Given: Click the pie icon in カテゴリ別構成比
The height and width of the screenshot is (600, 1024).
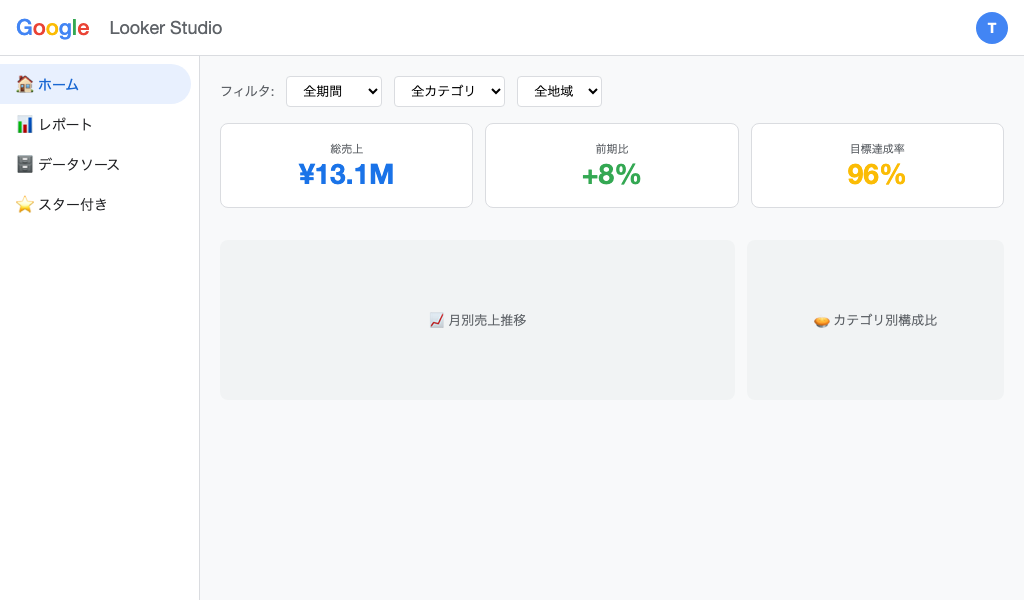Looking at the screenshot, I should [821, 321].
